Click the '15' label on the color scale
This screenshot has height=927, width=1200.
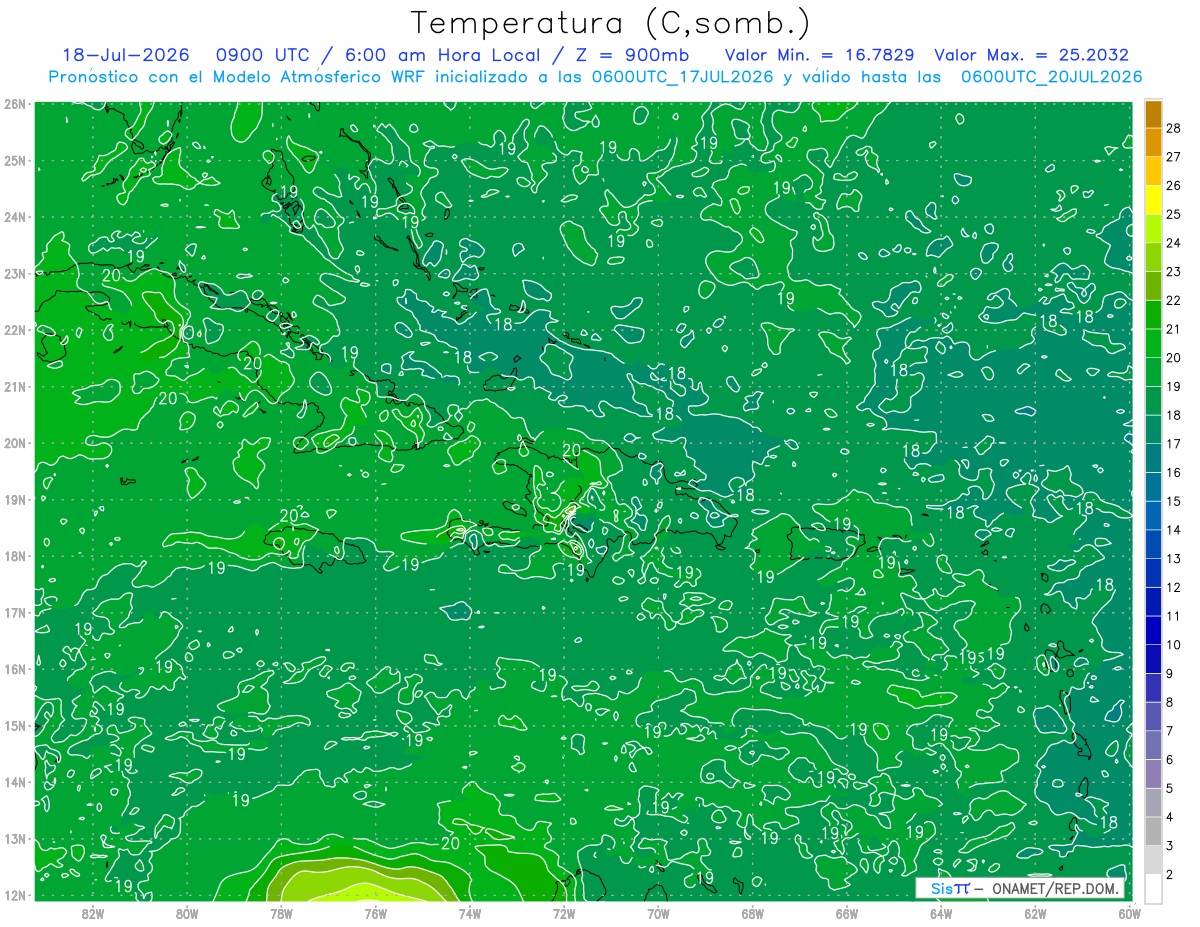pos(1175,501)
